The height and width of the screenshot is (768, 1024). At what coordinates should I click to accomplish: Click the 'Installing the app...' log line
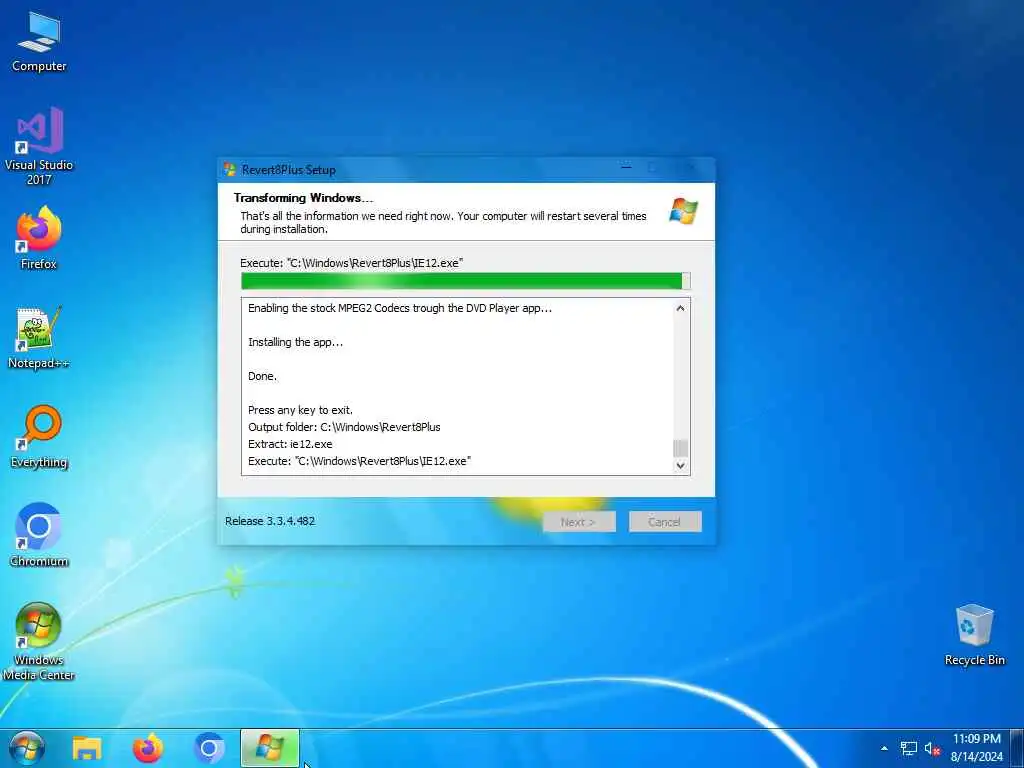coord(295,342)
